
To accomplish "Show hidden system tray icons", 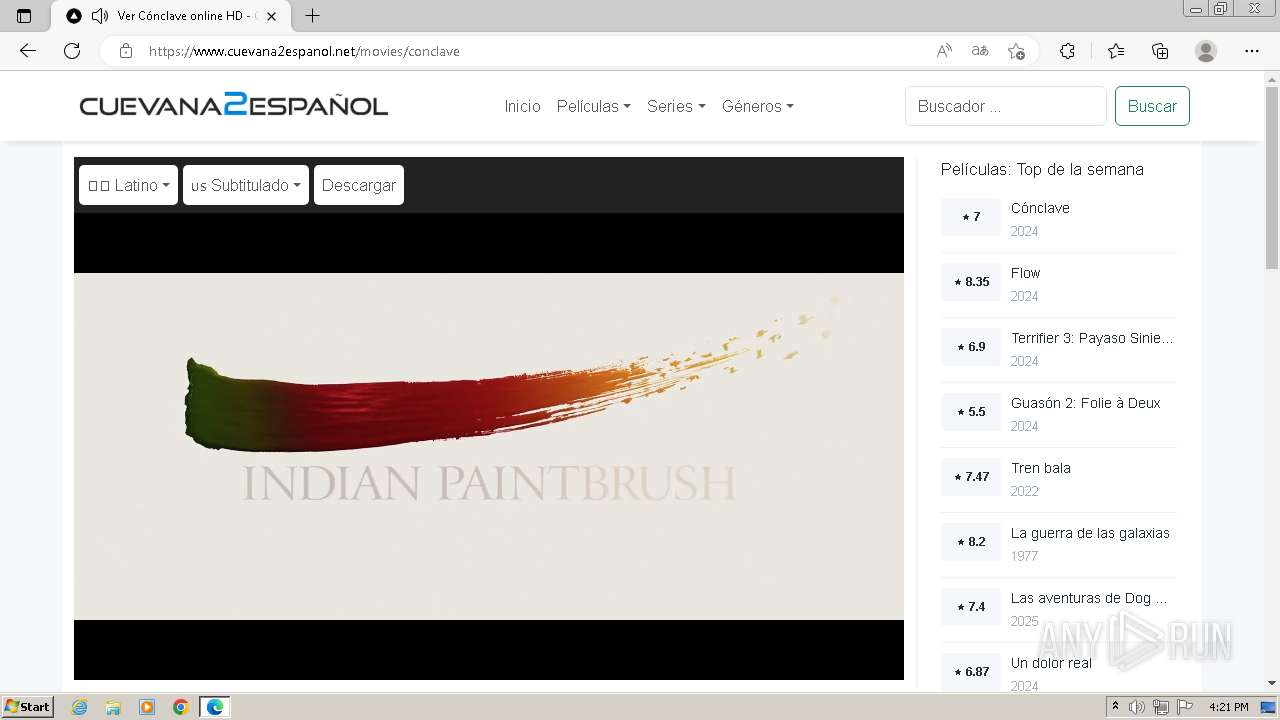I will click(1115, 707).
